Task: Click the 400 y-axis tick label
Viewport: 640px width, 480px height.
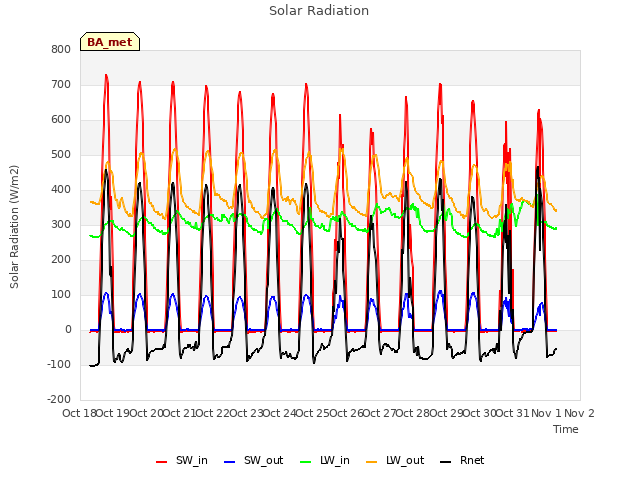Action: click(x=61, y=189)
